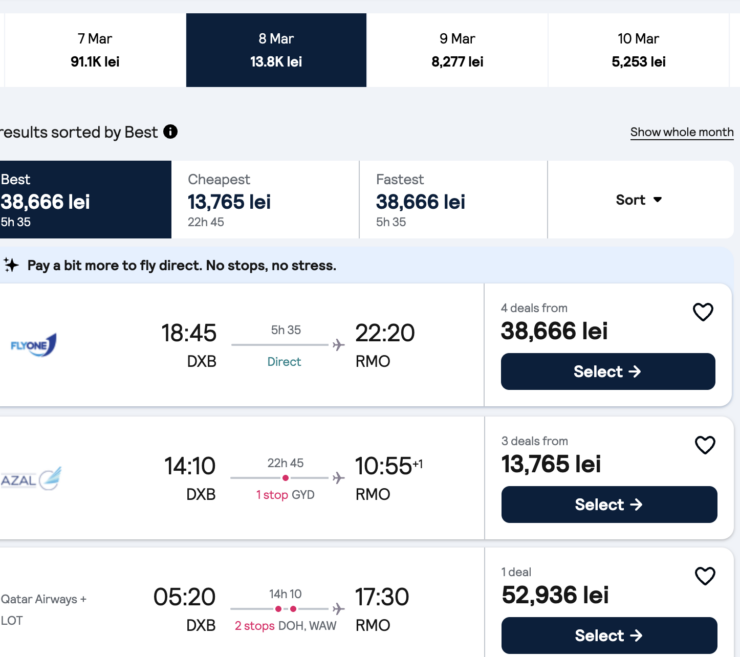This screenshot has width=740, height=657.
Task: Select the 9 Mar date tab
Action: tap(457, 50)
